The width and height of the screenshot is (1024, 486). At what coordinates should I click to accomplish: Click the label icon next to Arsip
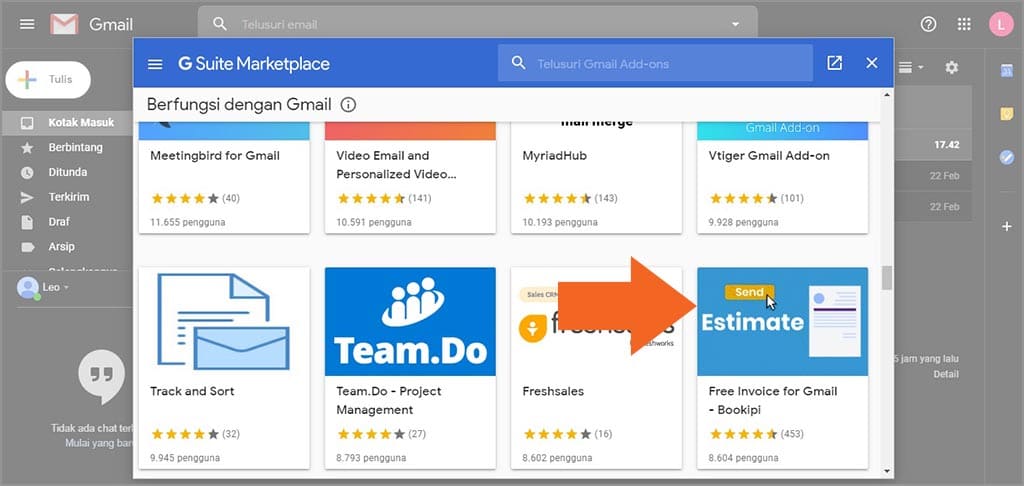click(27, 247)
